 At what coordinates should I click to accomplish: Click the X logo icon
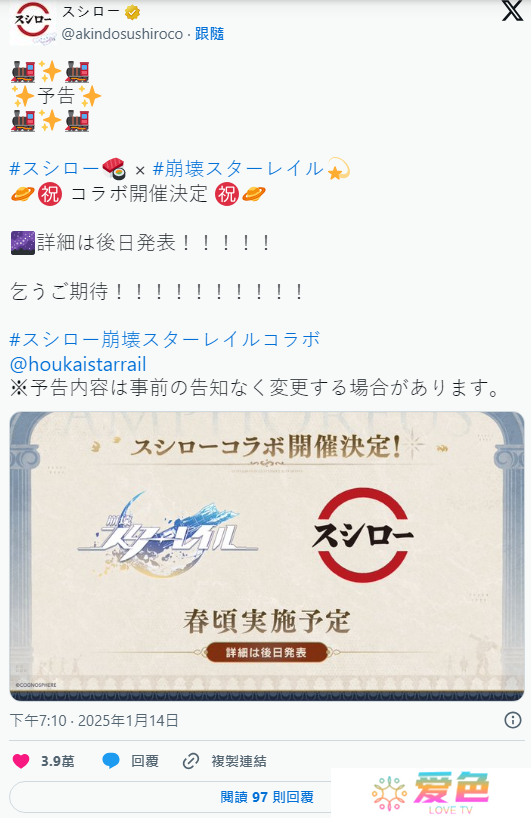pos(512,10)
